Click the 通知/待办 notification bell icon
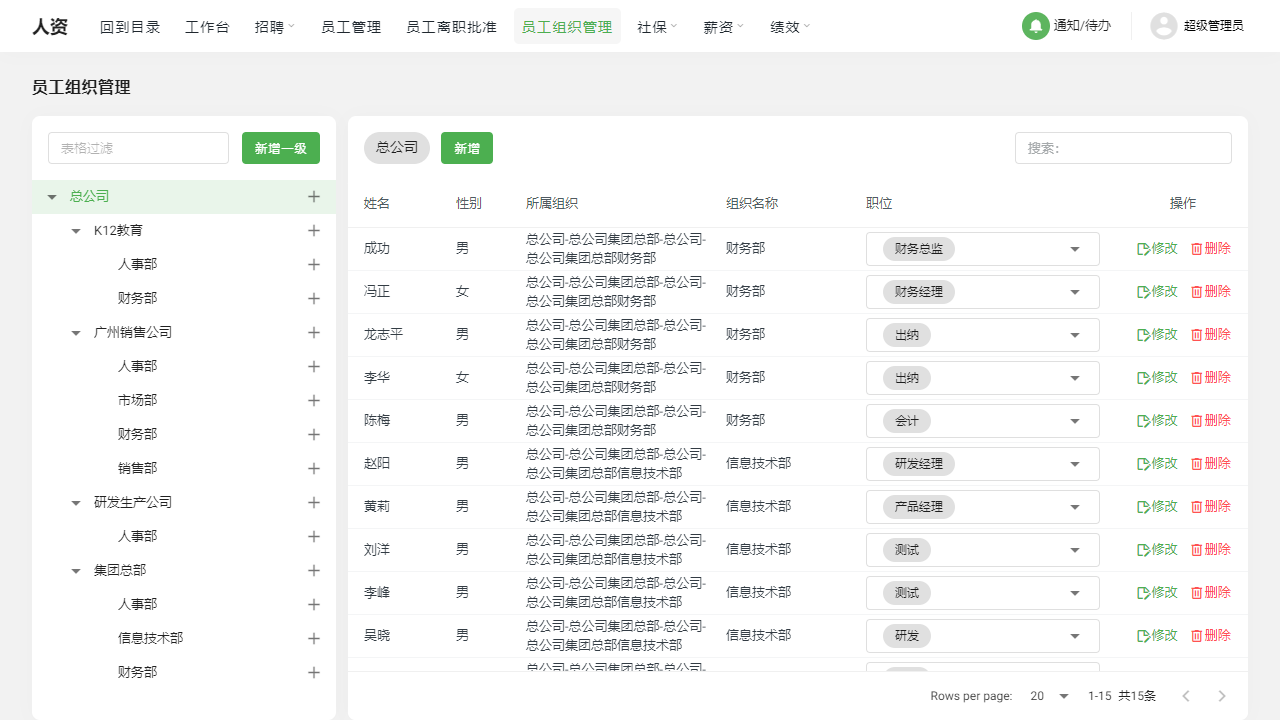The width and height of the screenshot is (1280, 720). tap(1035, 26)
